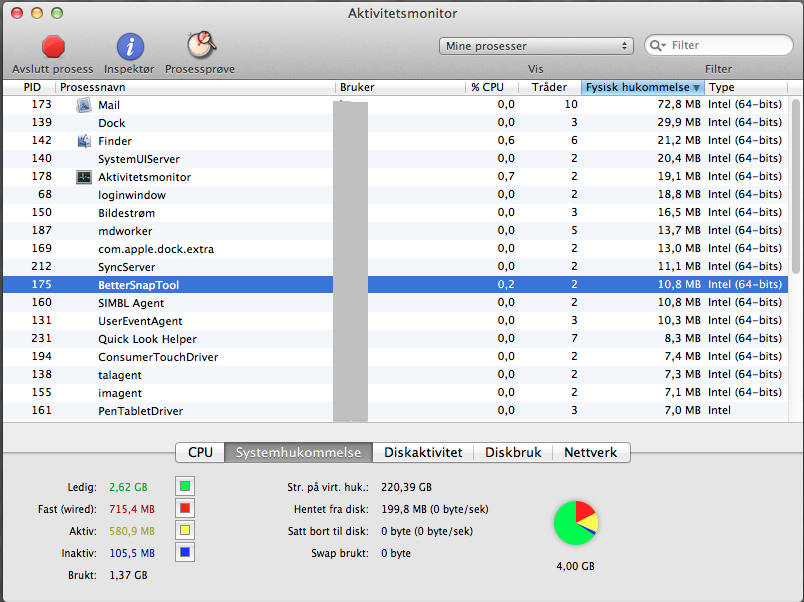The height and width of the screenshot is (602, 804).
Task: Click the Prosessprøve sample icon
Action: coord(201,45)
